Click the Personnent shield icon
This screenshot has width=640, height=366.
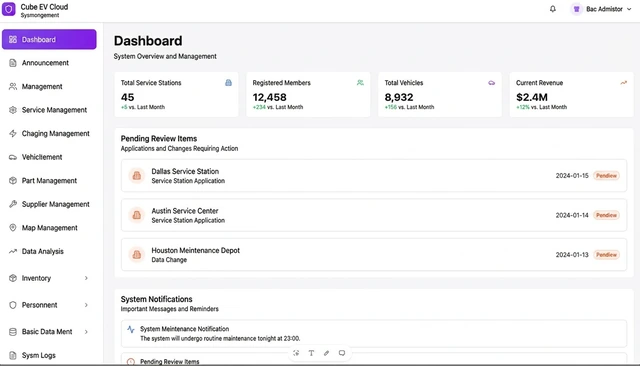click(13, 305)
